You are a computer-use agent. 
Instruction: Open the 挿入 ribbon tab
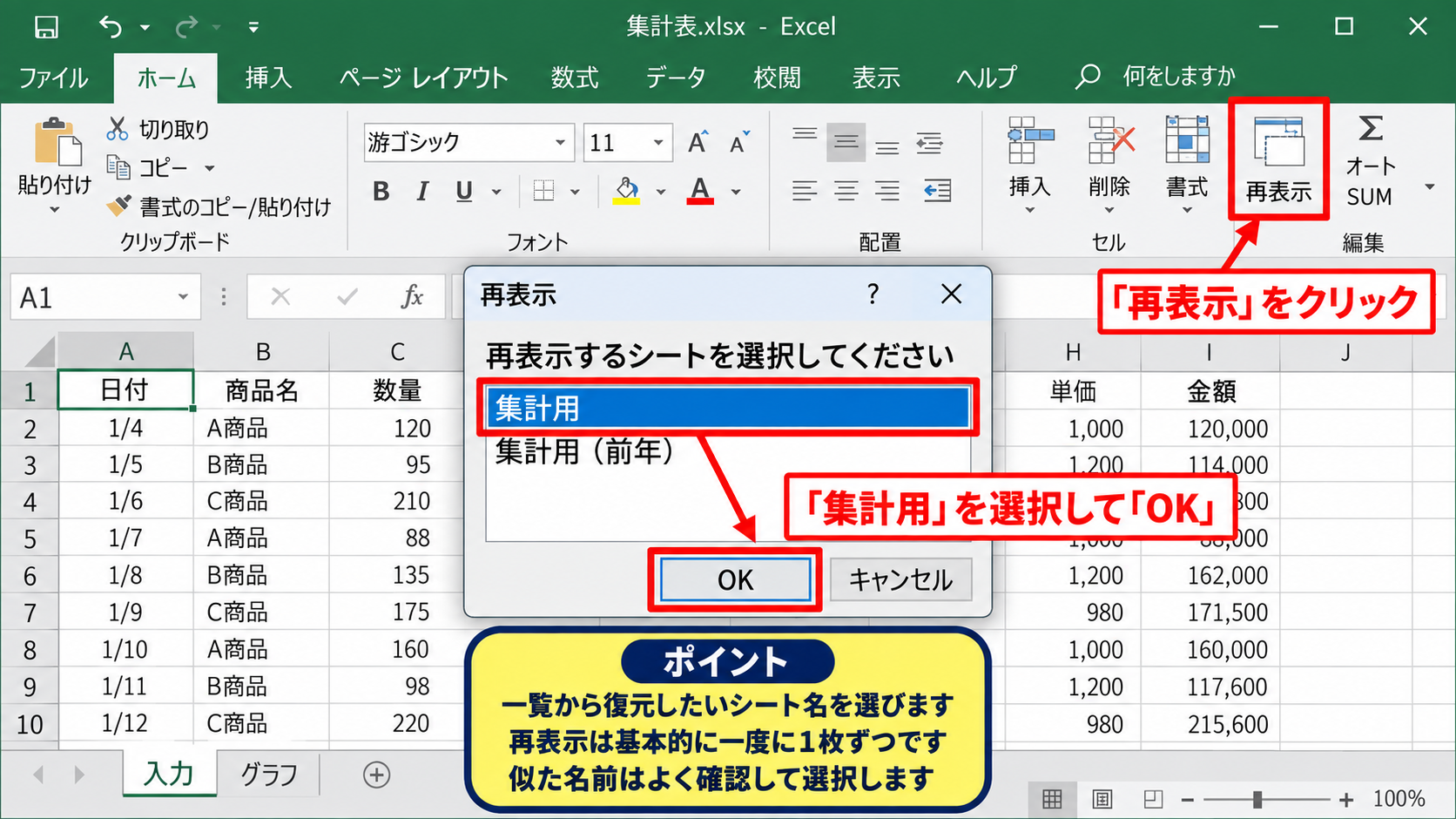coord(268,78)
